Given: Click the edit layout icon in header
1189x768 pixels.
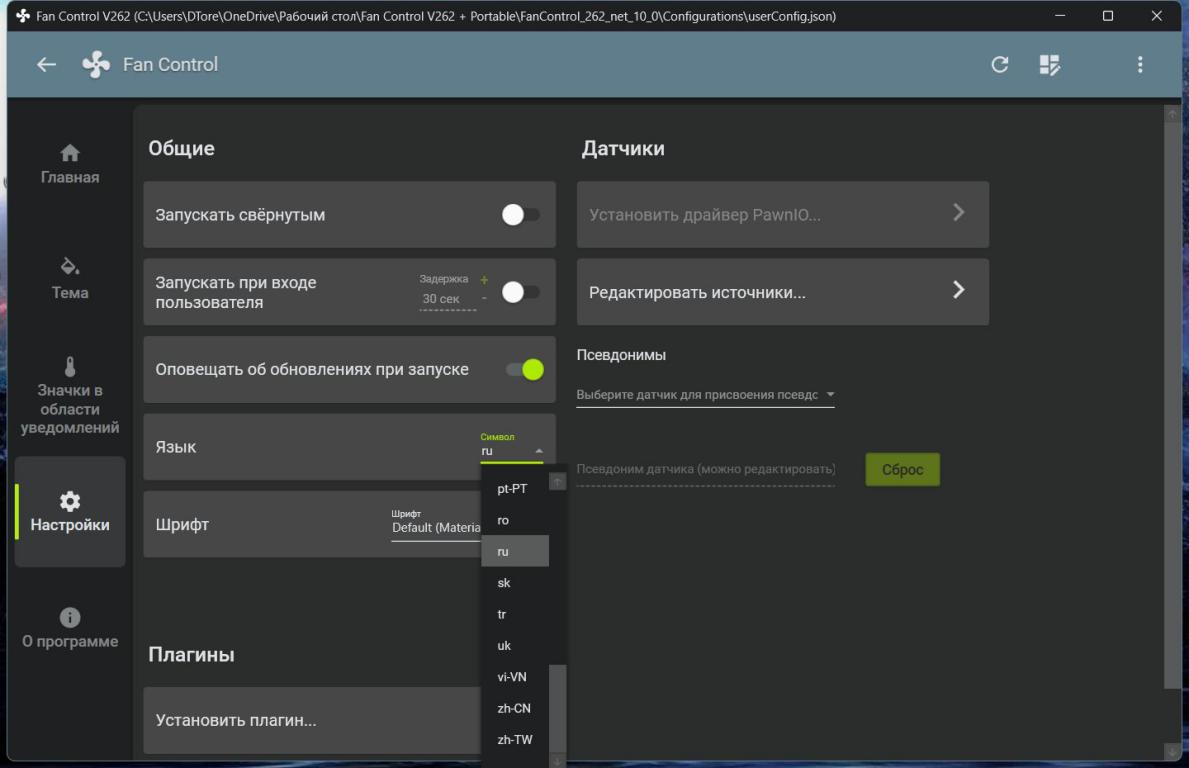Looking at the screenshot, I should pyautogui.click(x=1049, y=65).
